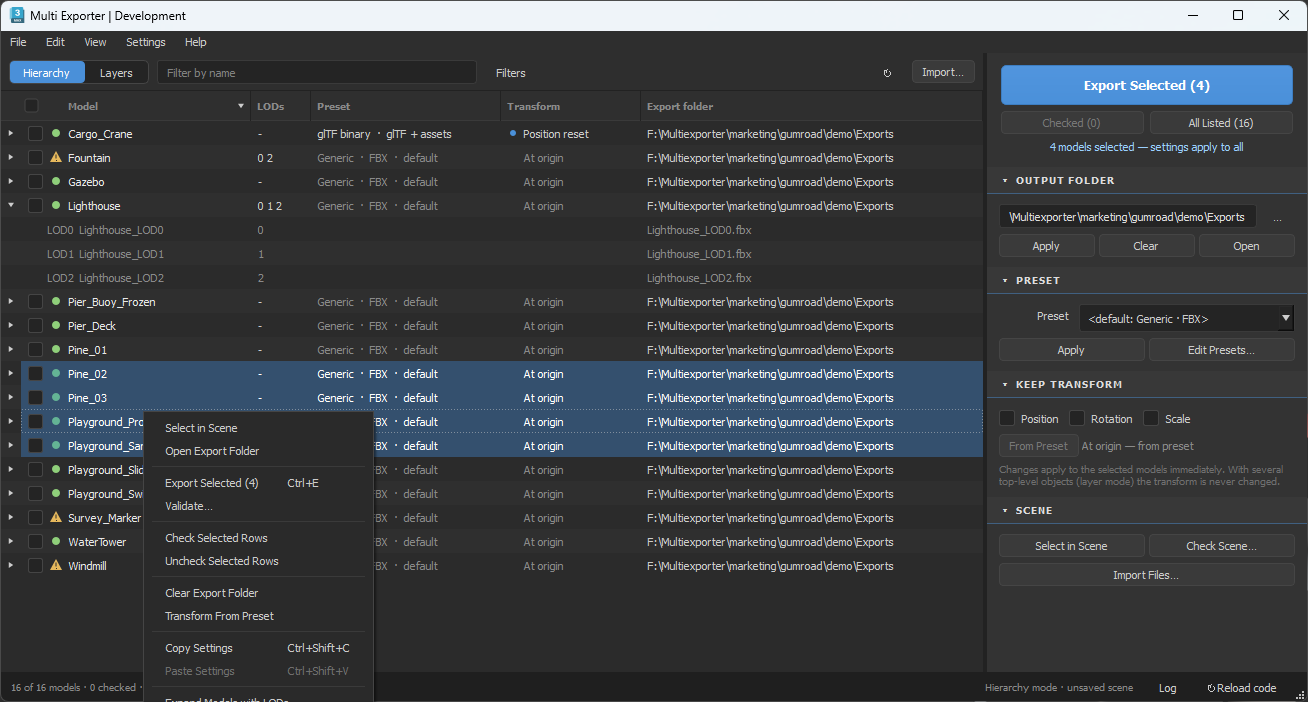The width and height of the screenshot is (1308, 702).
Task: Click the Import... button in toolbar
Action: (x=943, y=72)
